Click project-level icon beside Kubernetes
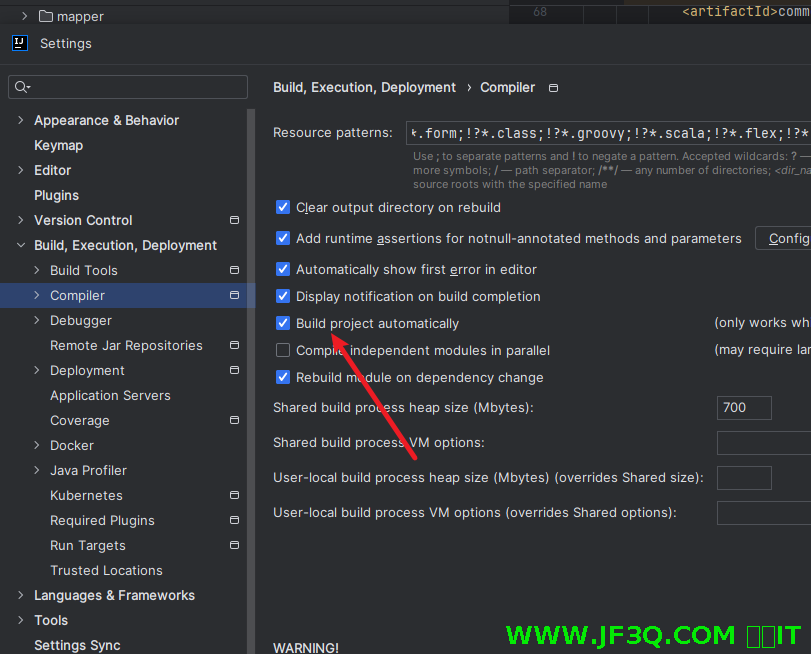 234,495
